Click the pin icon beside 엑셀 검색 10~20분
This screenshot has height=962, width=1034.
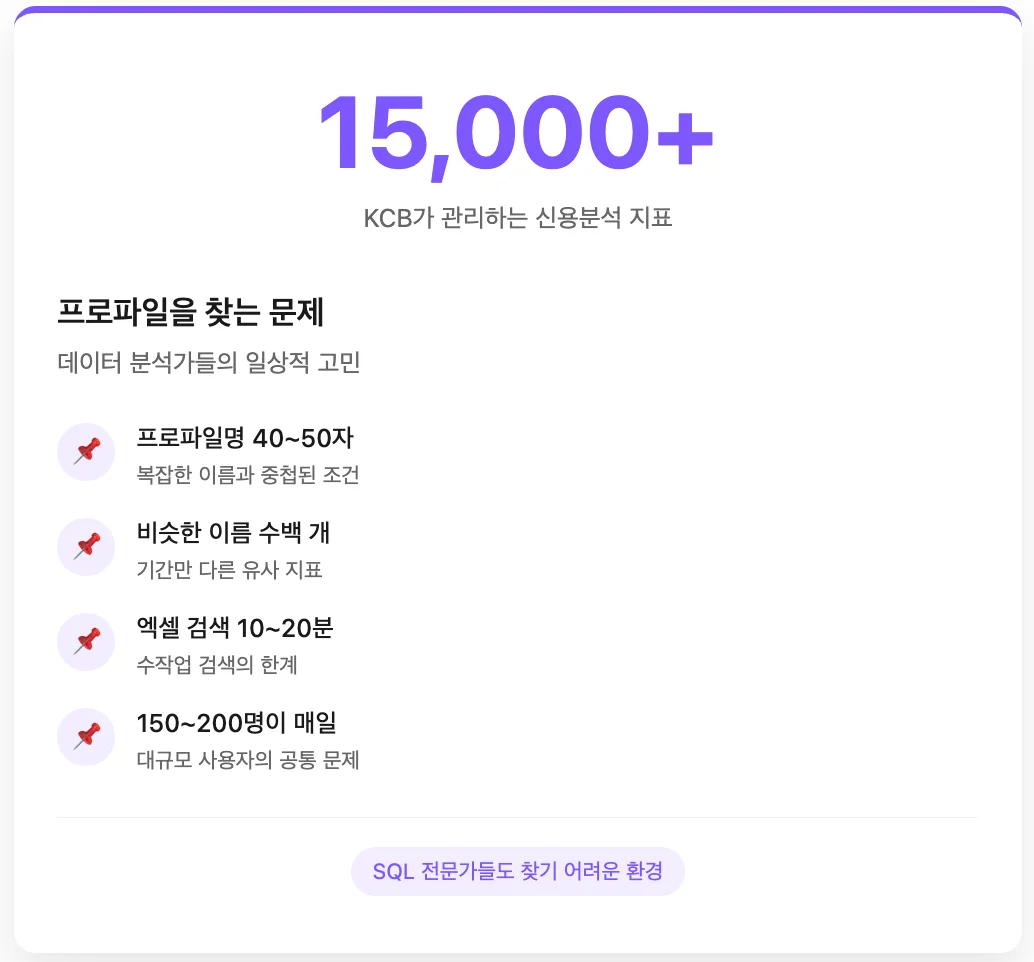click(87, 642)
